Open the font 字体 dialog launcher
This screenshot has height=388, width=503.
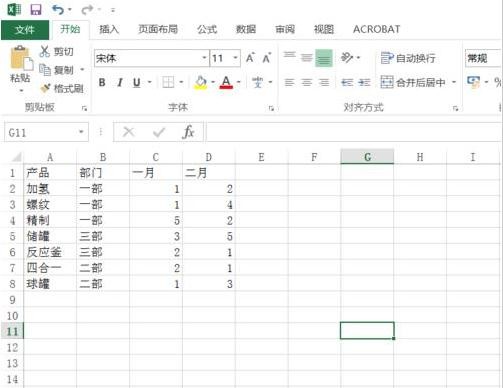271,108
